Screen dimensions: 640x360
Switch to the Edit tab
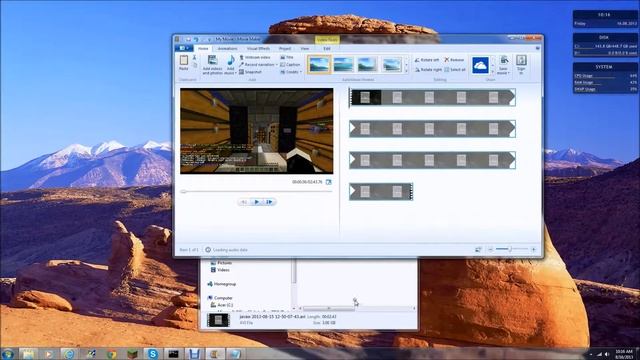click(x=327, y=49)
